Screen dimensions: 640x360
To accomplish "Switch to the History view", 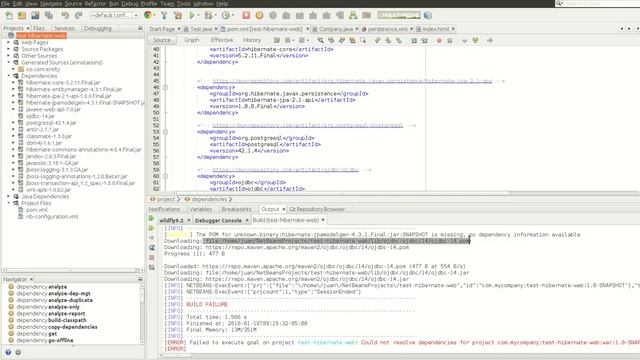I will [x=251, y=40].
